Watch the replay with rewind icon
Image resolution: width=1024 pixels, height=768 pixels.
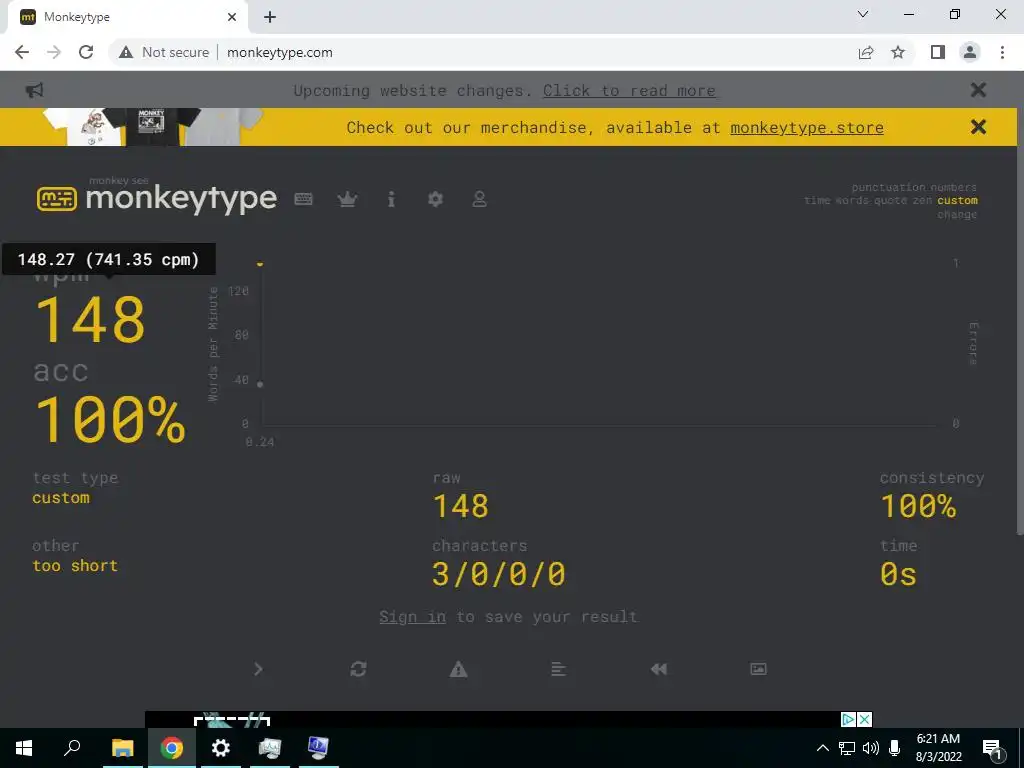click(x=658, y=669)
